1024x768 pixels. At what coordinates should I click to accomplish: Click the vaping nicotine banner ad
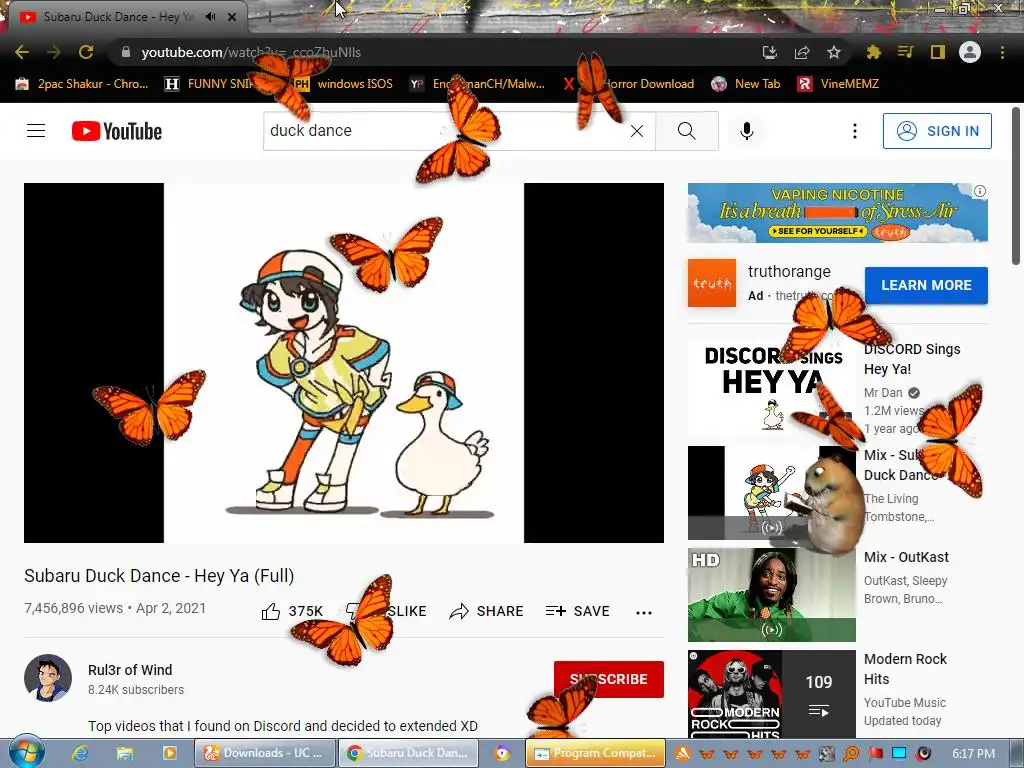pos(837,213)
